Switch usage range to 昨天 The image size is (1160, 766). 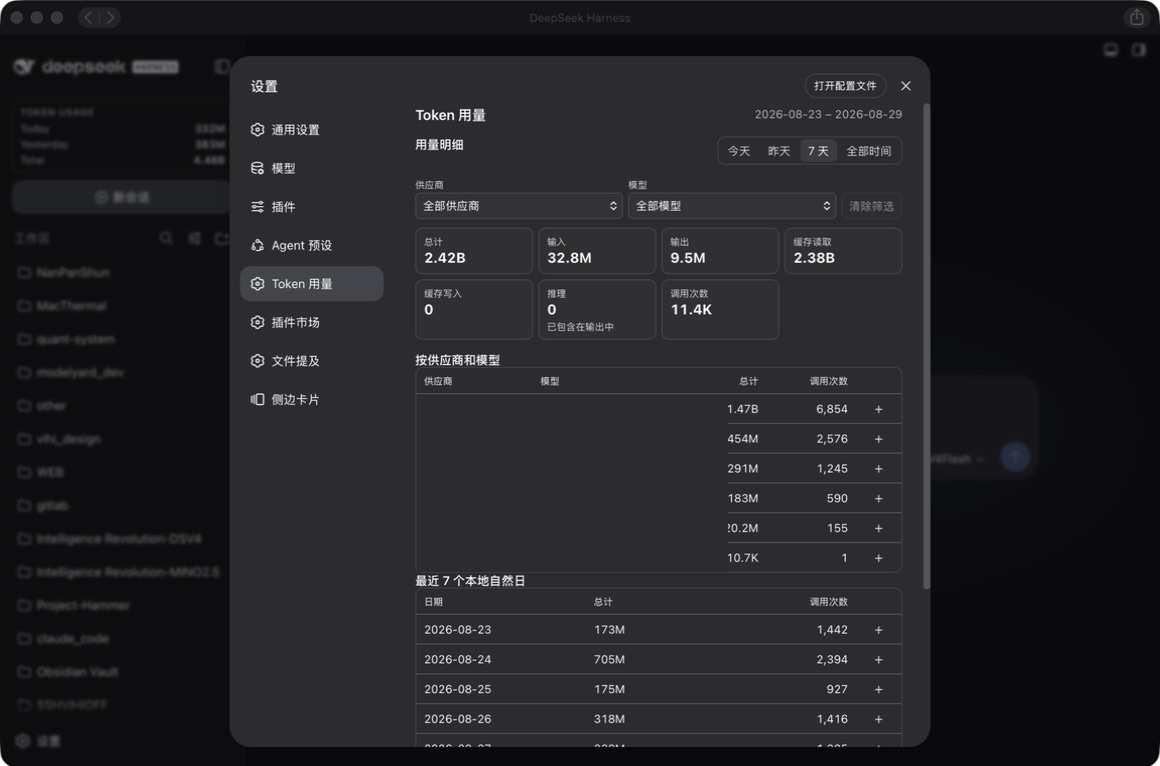[779, 151]
